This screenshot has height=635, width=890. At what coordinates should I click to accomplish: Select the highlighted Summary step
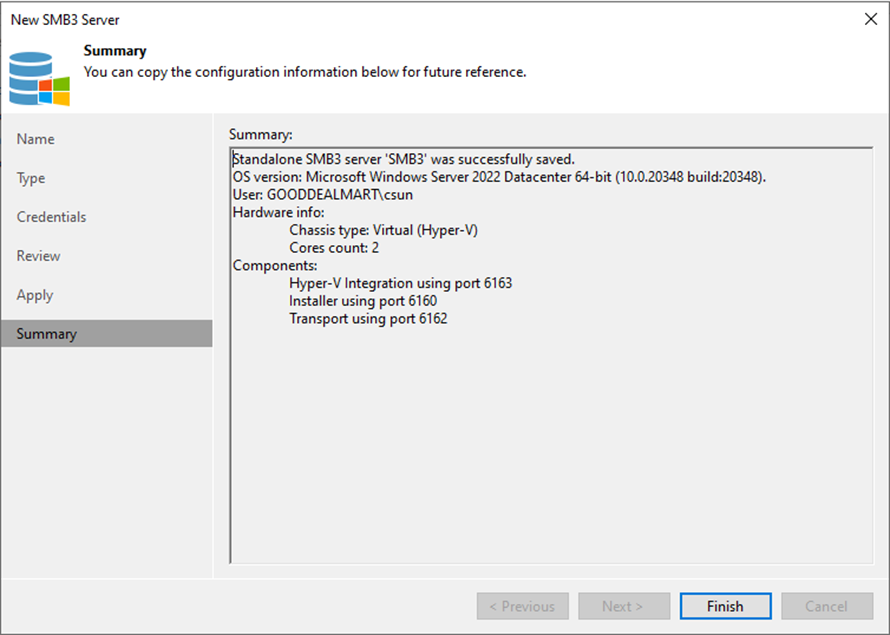(107, 334)
